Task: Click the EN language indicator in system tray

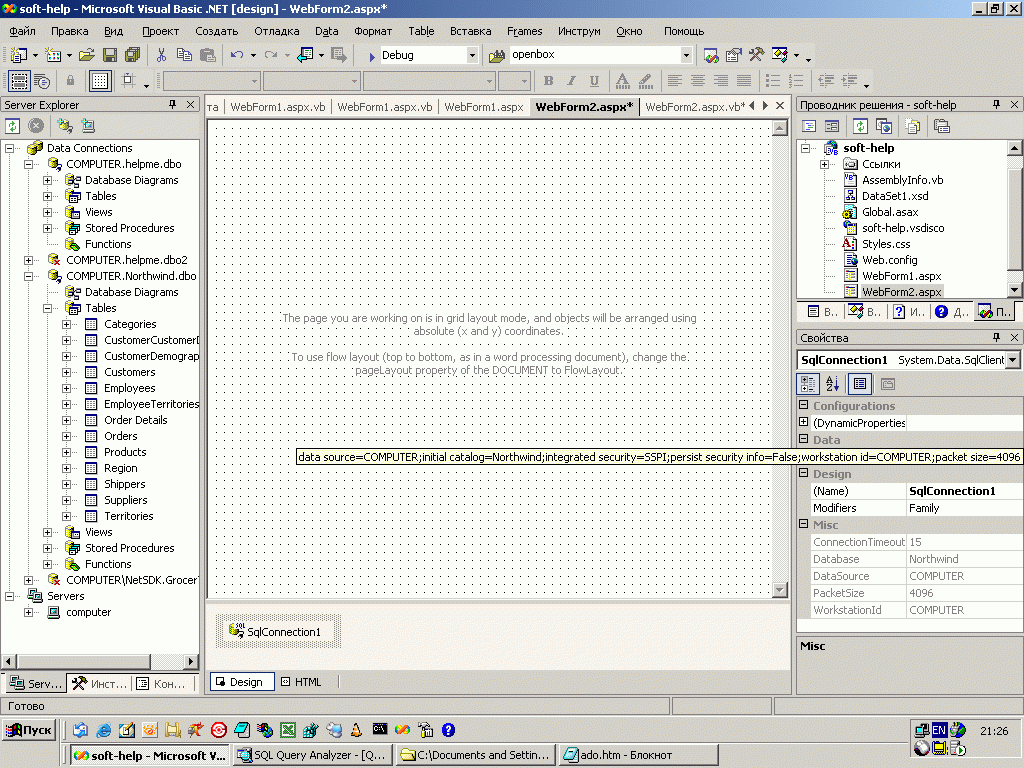Action: pos(939,730)
